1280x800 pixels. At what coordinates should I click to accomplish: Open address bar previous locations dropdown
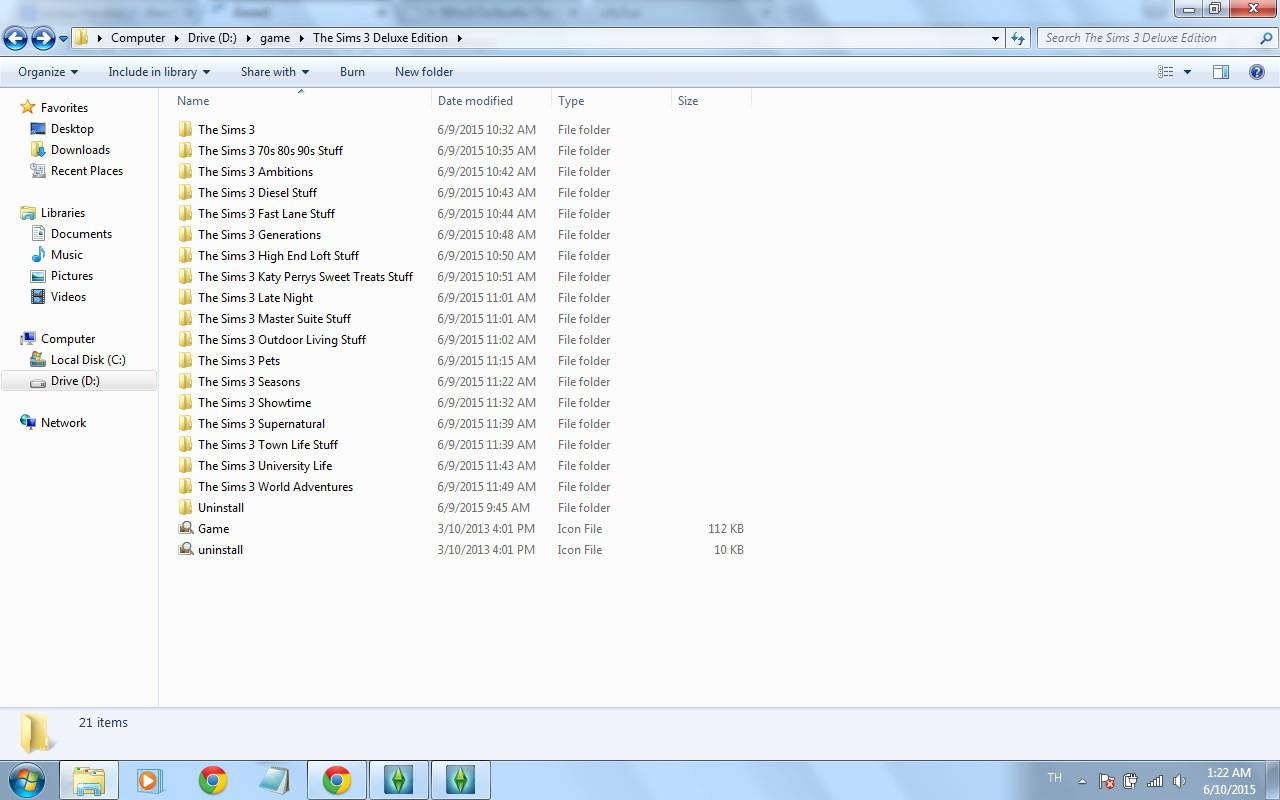(x=995, y=39)
